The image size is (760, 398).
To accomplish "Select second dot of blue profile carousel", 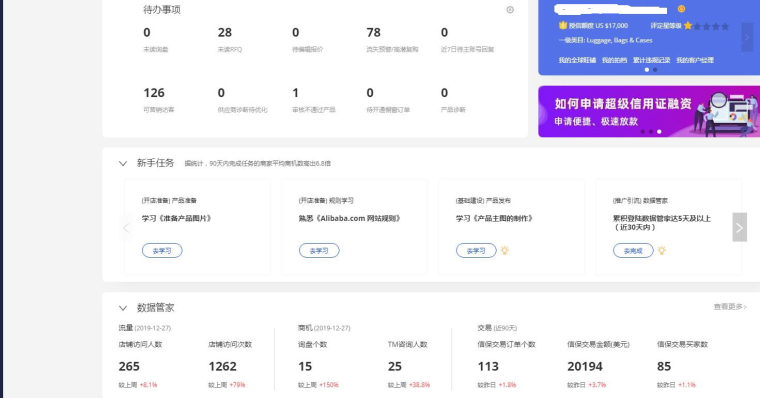I will click(x=655, y=70).
